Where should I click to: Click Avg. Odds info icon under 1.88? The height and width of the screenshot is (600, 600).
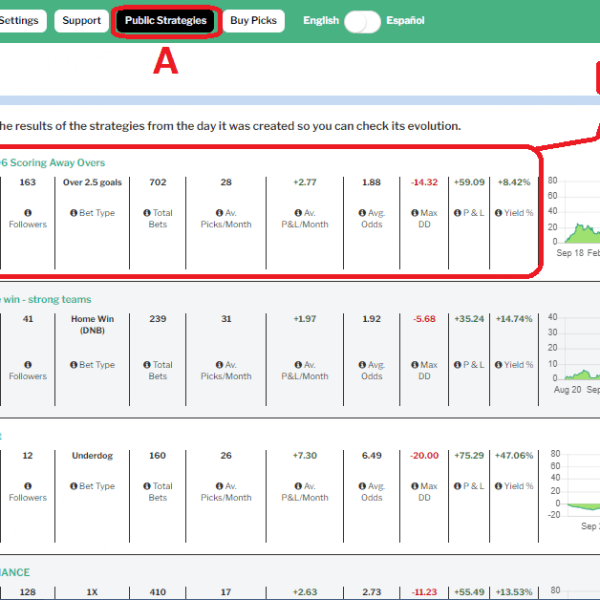(x=362, y=213)
